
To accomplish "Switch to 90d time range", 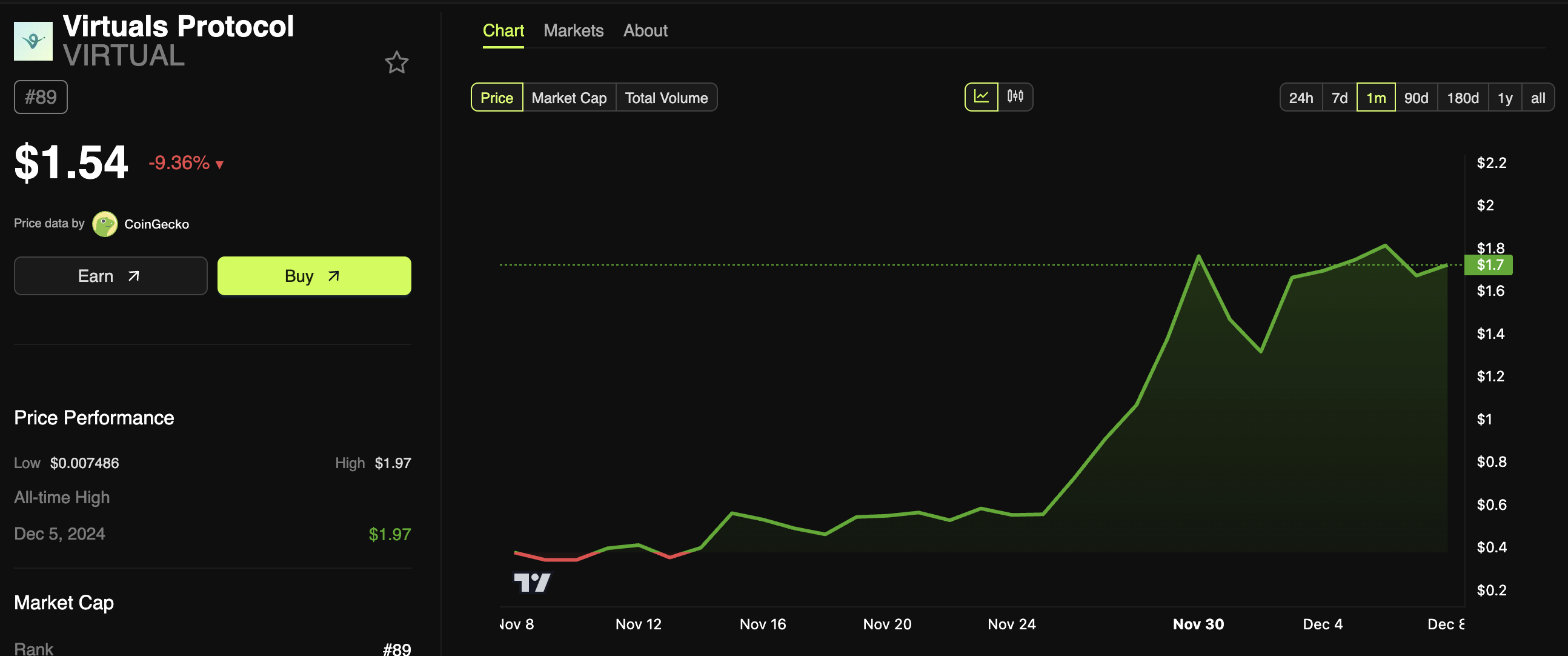I will pyautogui.click(x=1416, y=97).
